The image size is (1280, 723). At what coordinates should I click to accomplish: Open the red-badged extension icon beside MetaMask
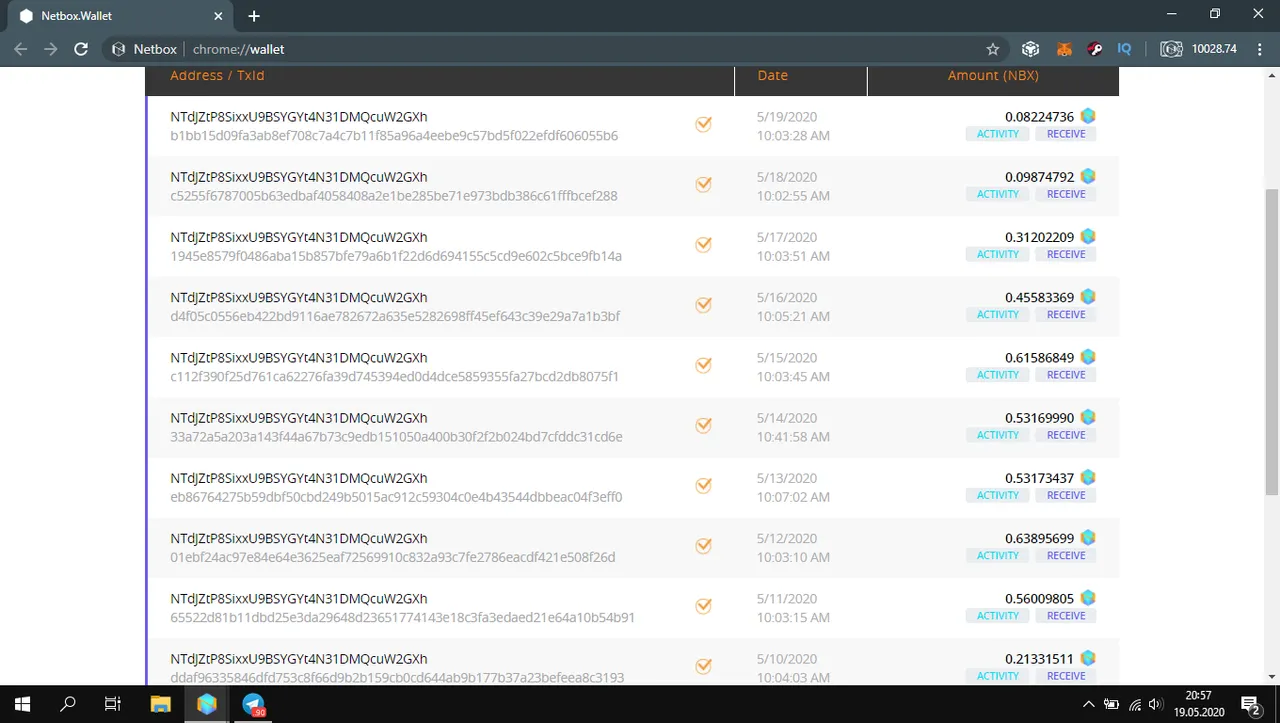(x=1095, y=49)
